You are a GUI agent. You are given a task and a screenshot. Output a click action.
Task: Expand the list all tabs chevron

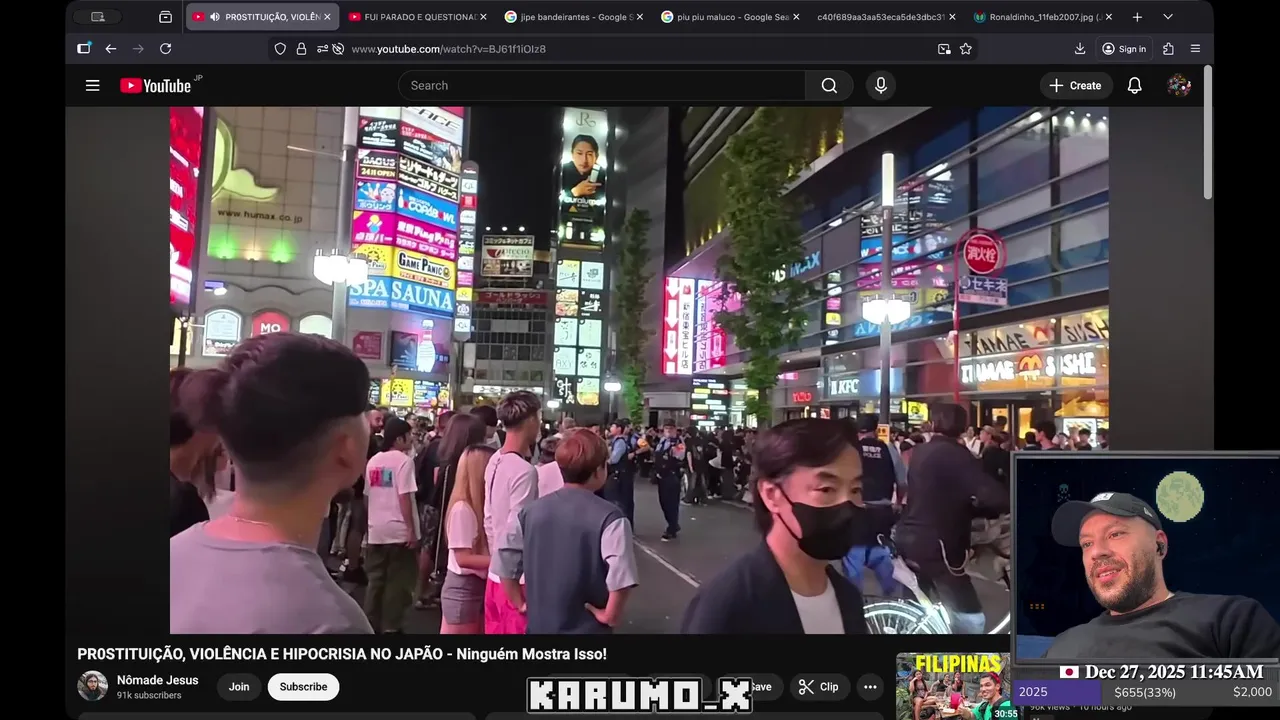pos(1168,17)
